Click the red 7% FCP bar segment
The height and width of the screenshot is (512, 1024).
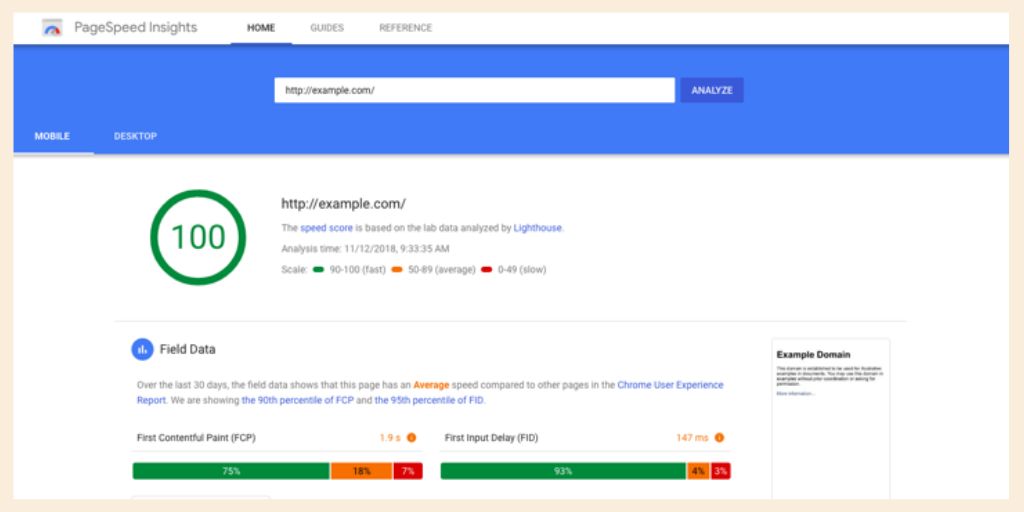pos(408,471)
